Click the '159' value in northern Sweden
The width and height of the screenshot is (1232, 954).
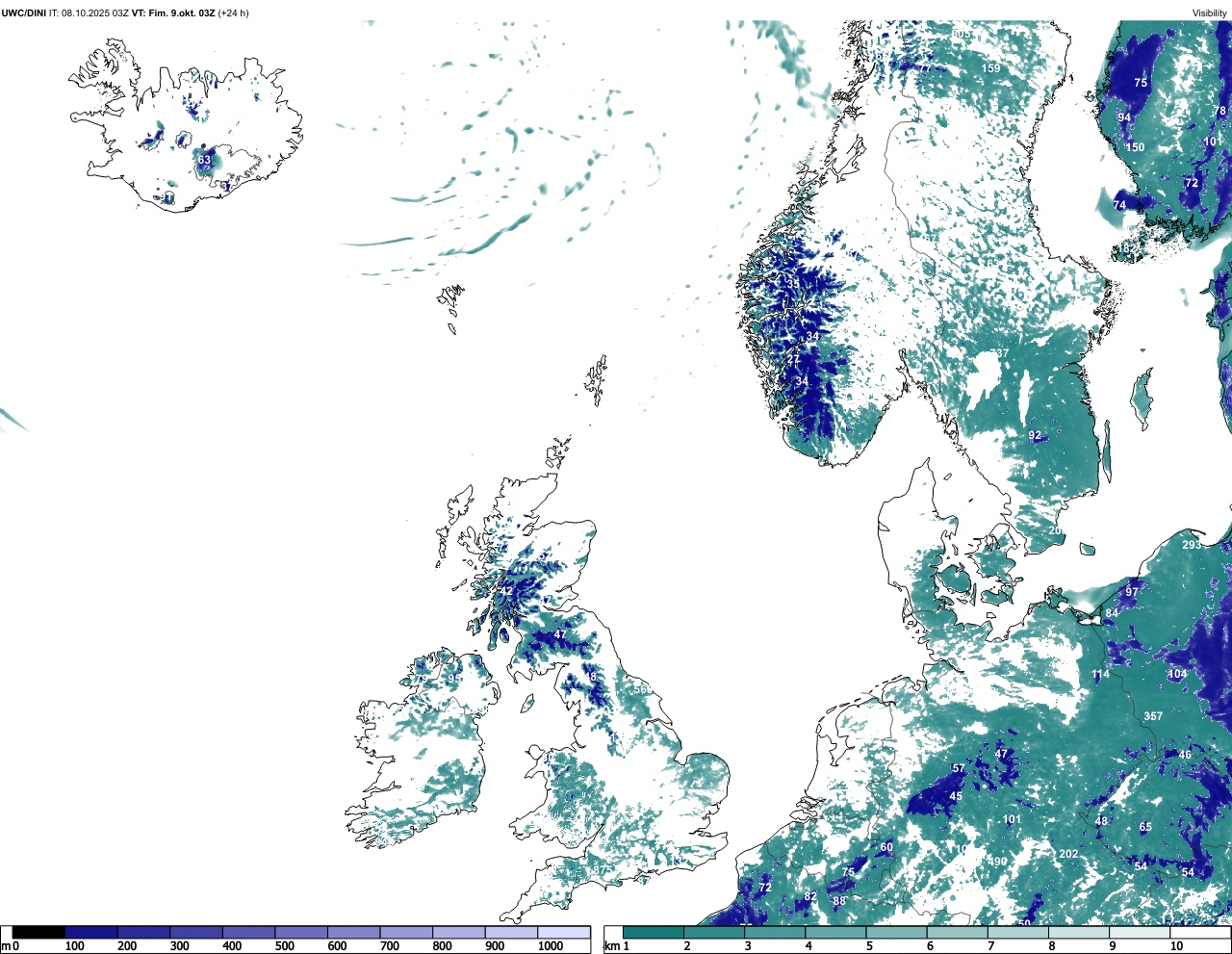click(x=990, y=68)
